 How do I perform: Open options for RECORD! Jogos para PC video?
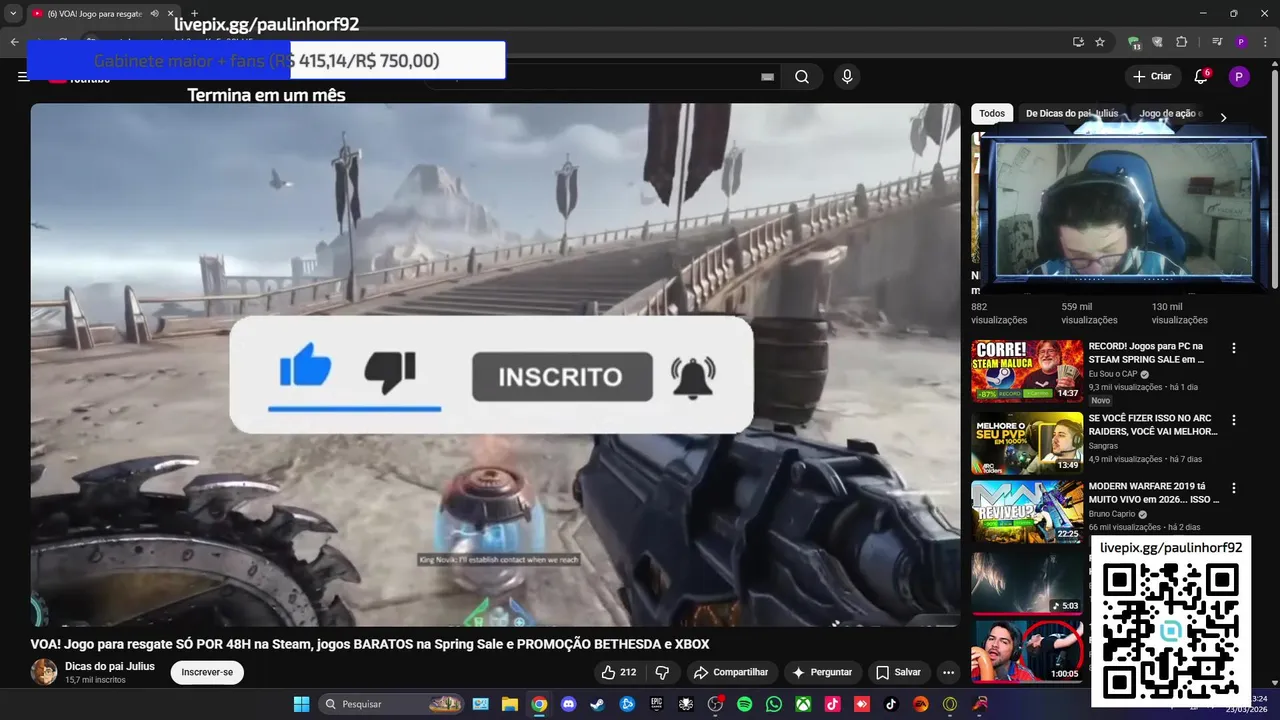click(1234, 348)
